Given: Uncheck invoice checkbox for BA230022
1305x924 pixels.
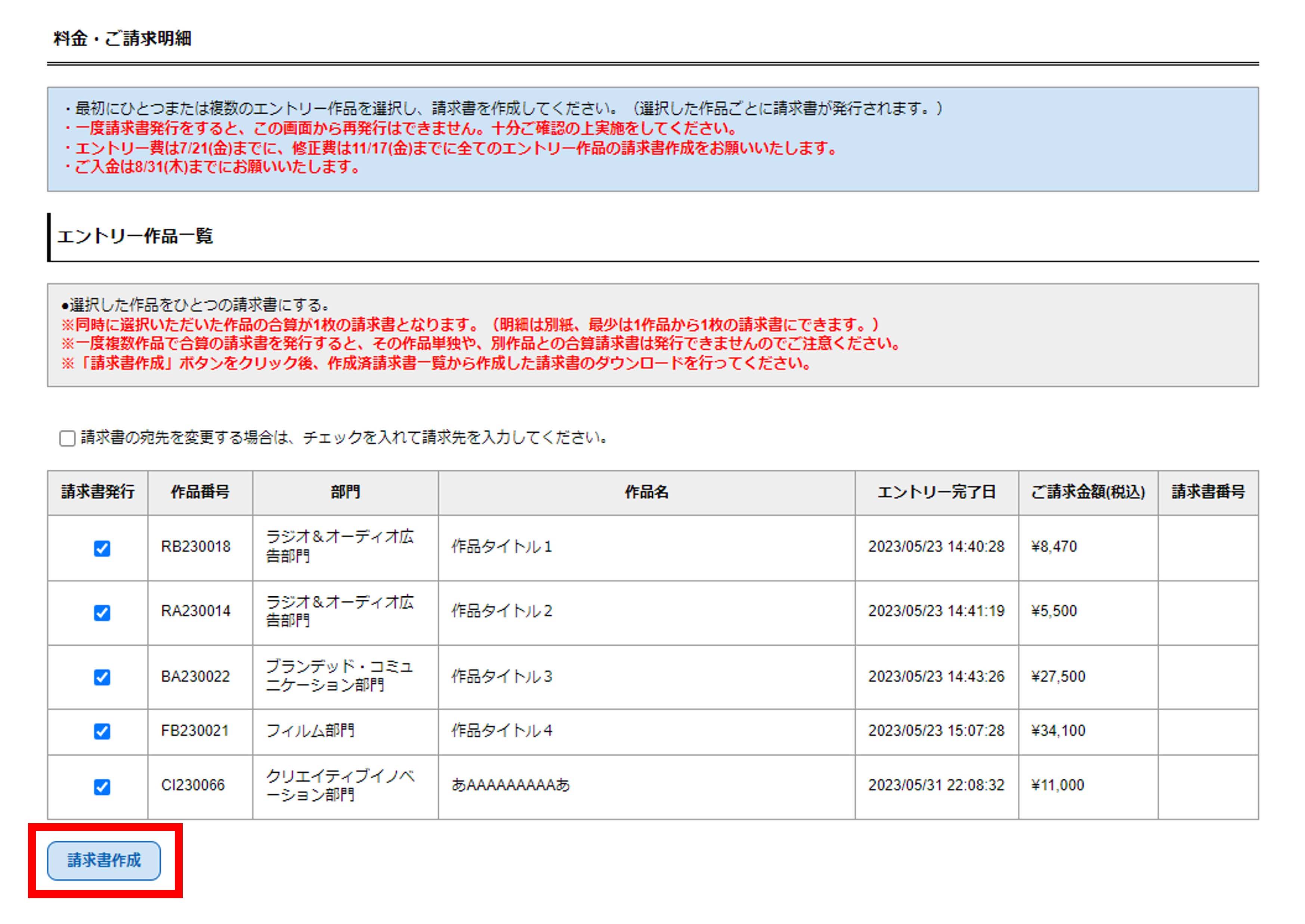Looking at the screenshot, I should pos(102,677).
